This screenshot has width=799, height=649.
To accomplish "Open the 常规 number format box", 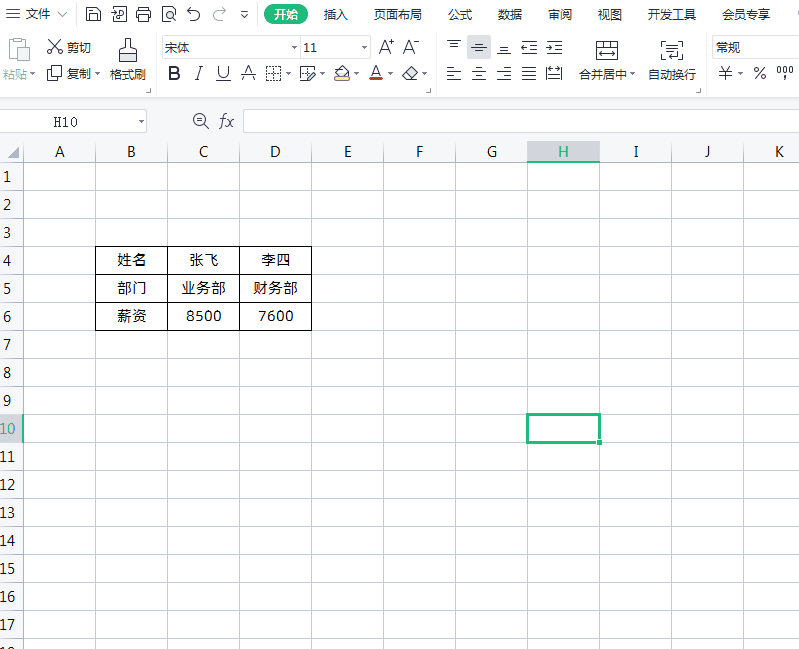I will 755,47.
